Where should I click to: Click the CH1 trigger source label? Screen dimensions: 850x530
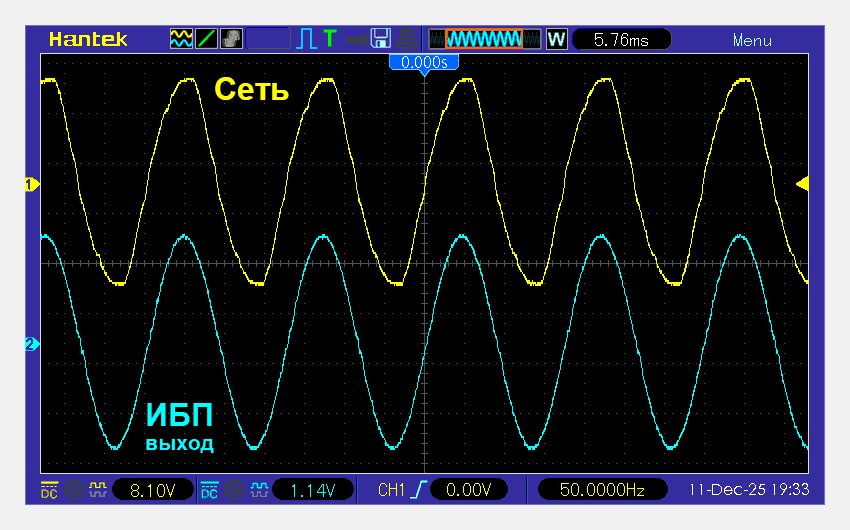(391, 490)
